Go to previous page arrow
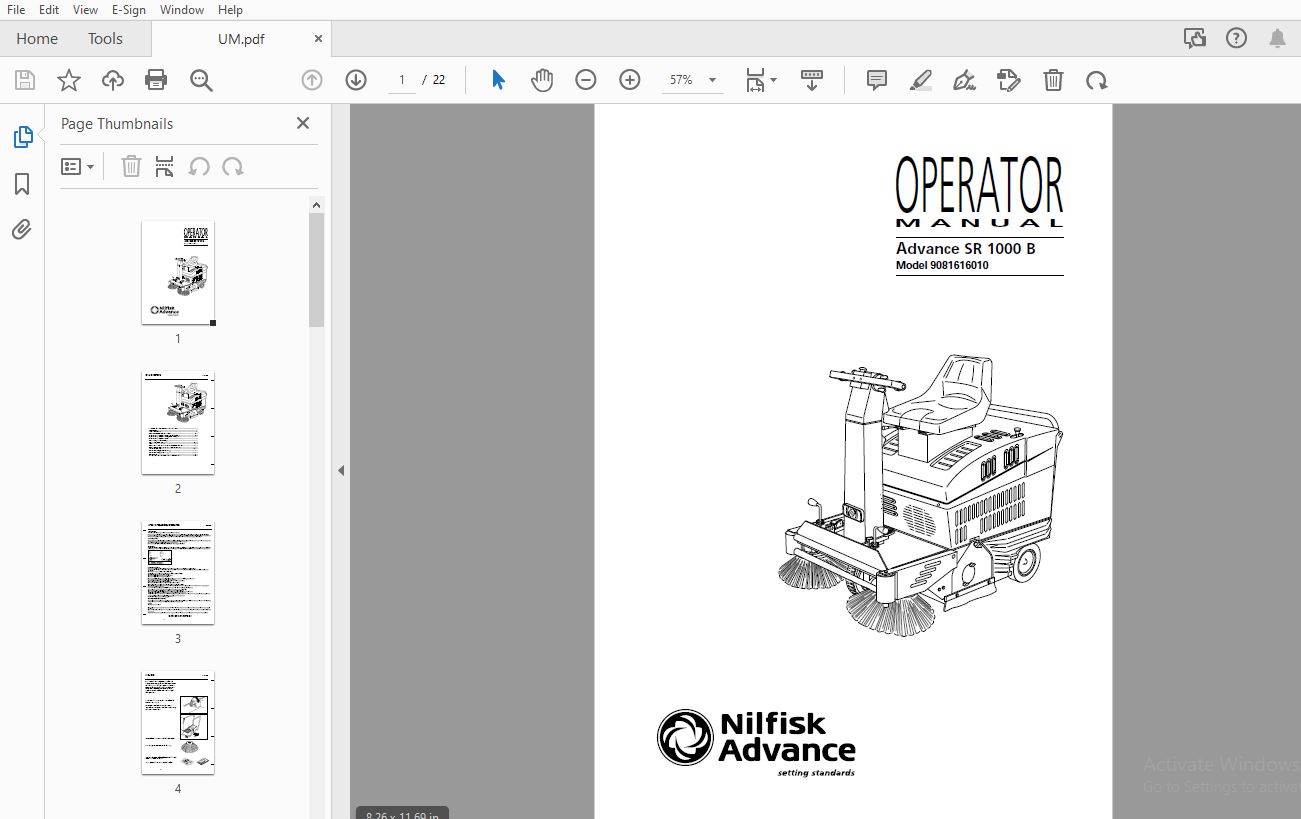The width and height of the screenshot is (1301, 819). point(312,80)
